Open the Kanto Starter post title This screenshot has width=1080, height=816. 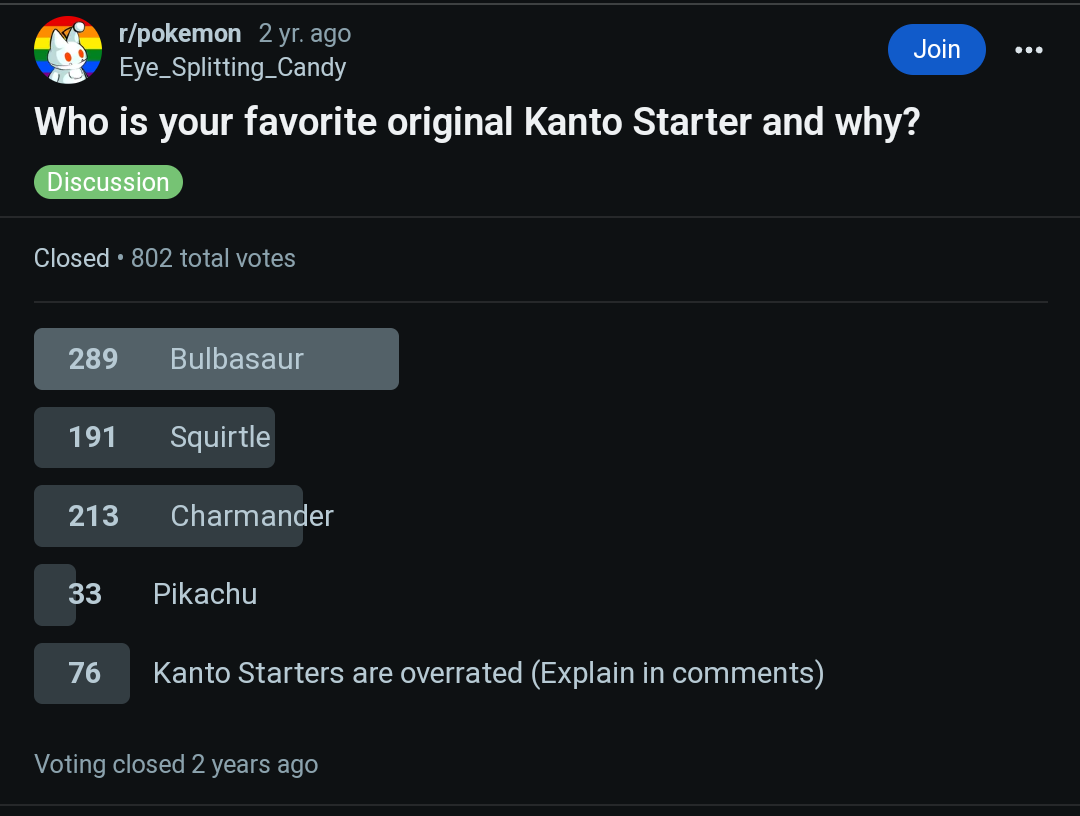click(476, 122)
